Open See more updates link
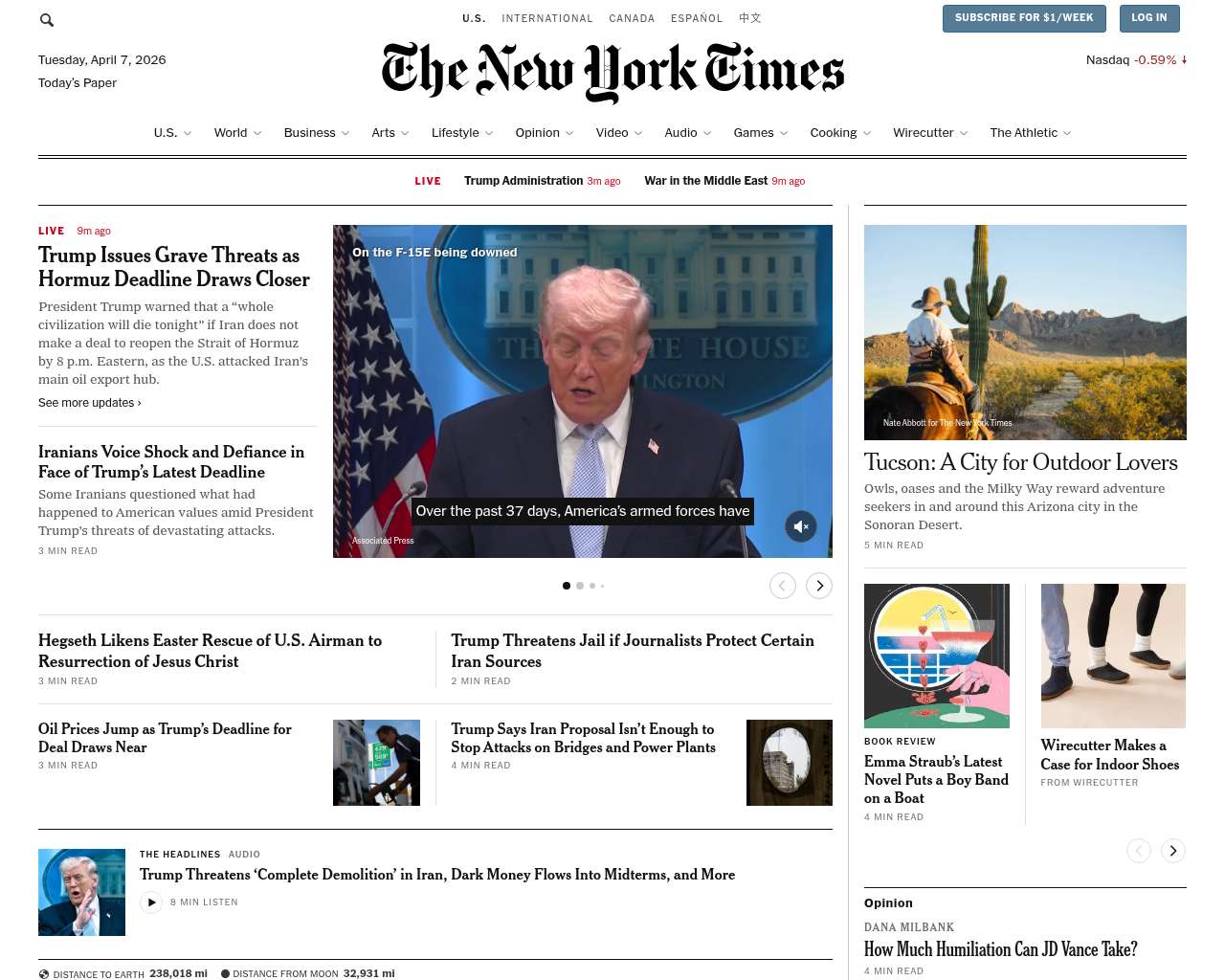 tap(90, 403)
